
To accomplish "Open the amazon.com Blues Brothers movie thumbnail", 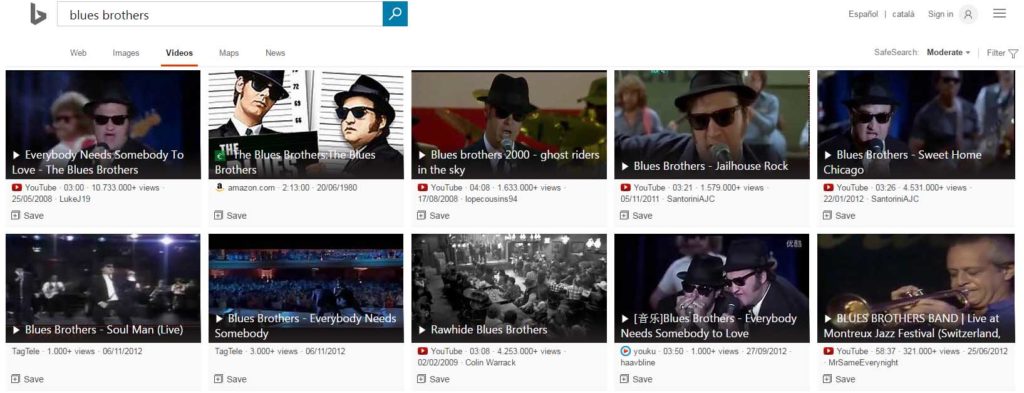I will pyautogui.click(x=306, y=124).
